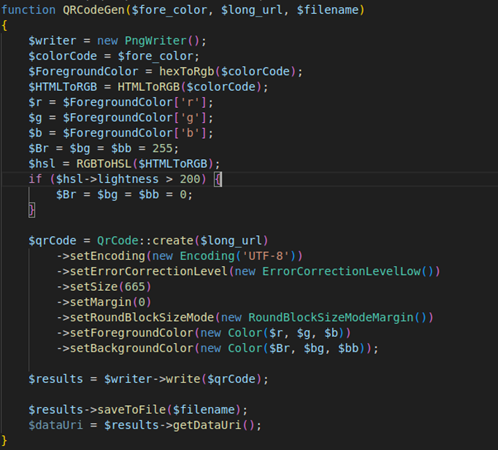Click HTMLToRGB function call after equals sign
498x450 pixels.
click(149, 87)
